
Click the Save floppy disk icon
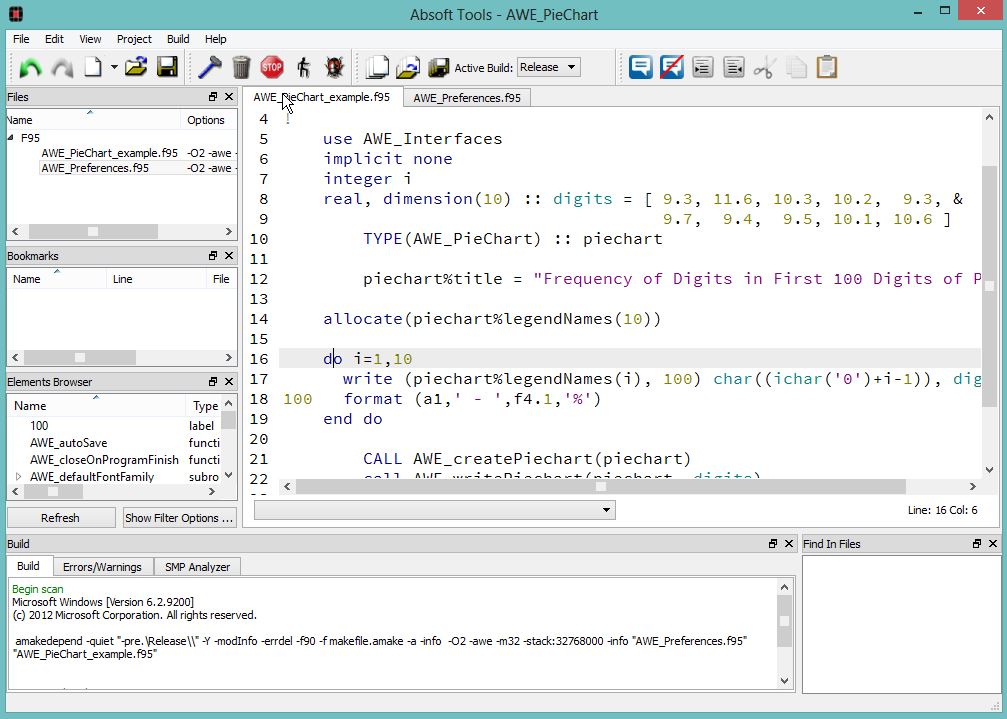click(167, 68)
